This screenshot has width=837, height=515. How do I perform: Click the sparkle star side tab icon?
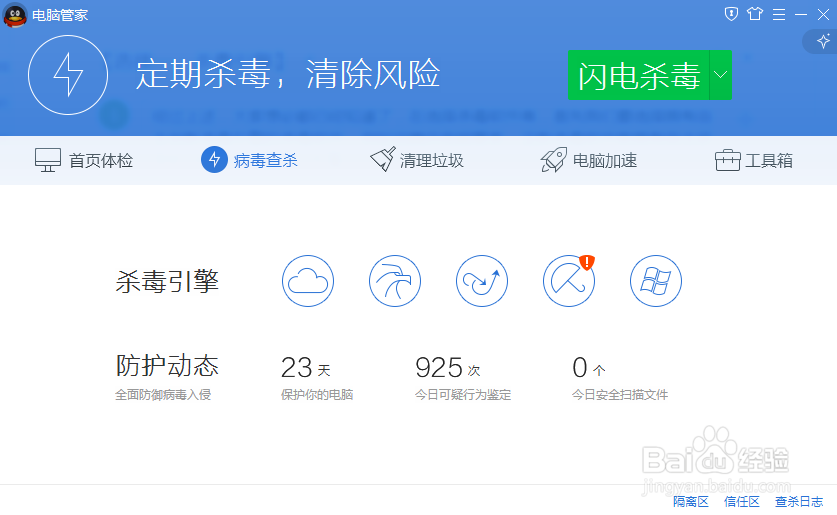coord(823,41)
